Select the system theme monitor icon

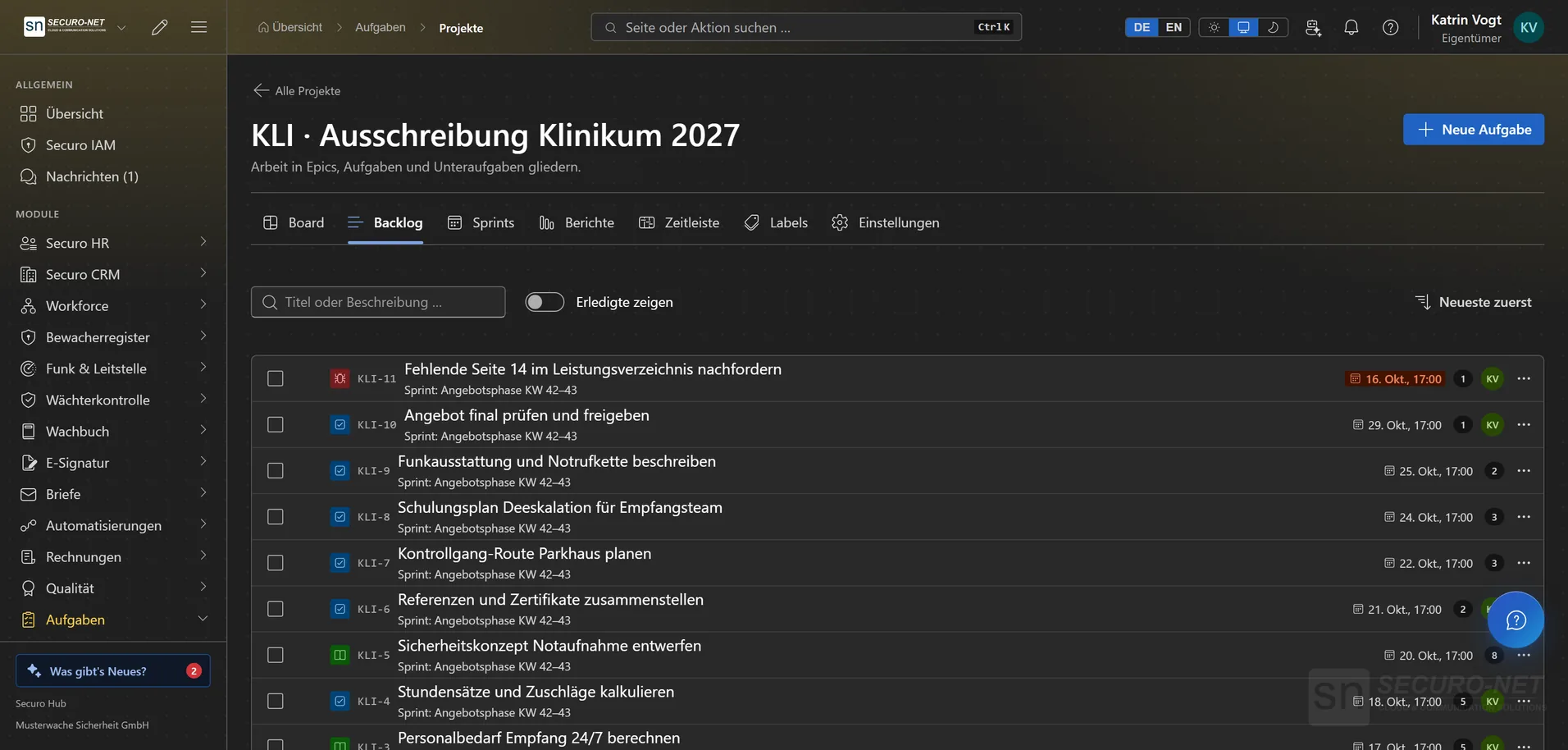click(x=1243, y=27)
